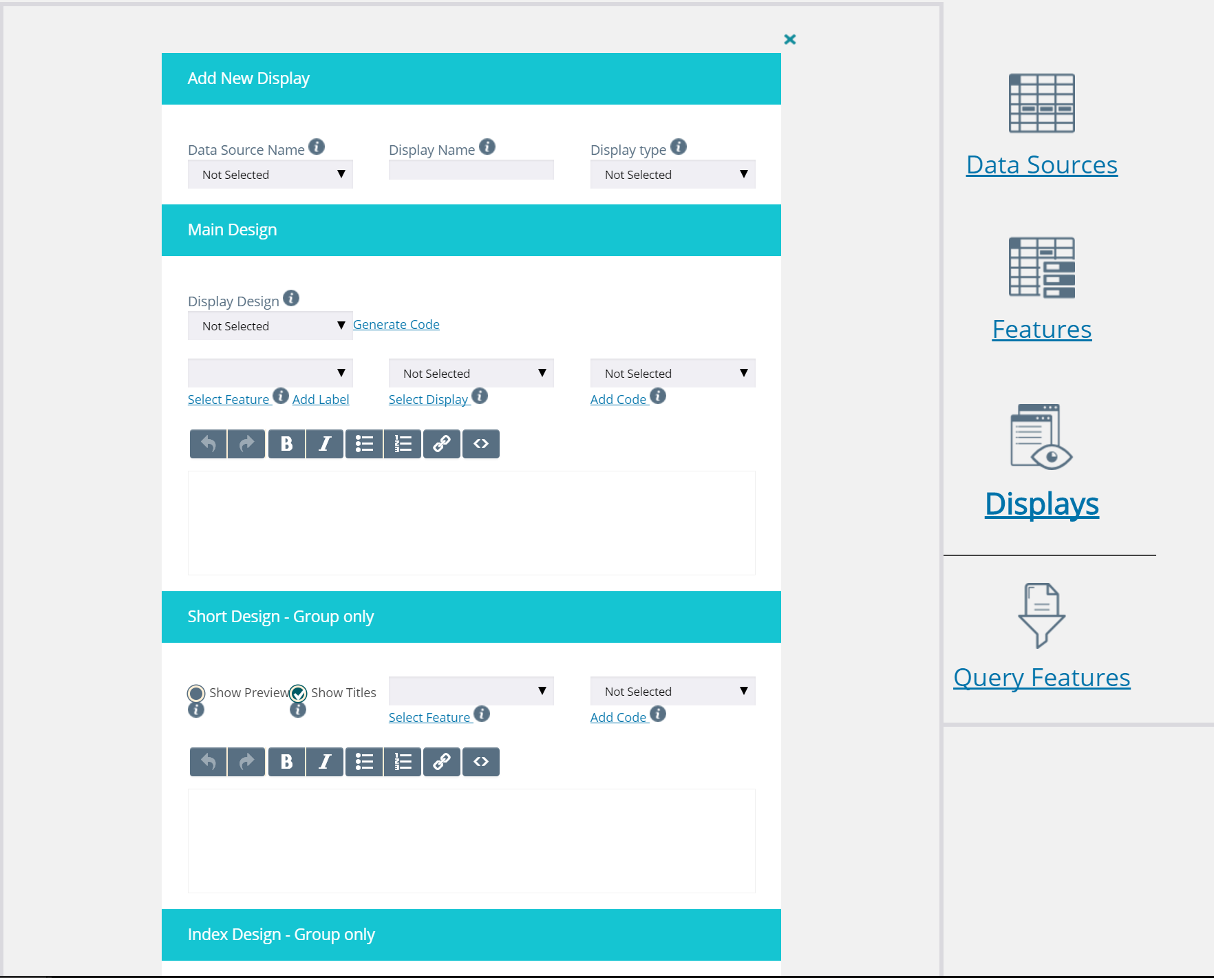Click info icon next to Display Name
This screenshot has width=1214, height=980.
pyautogui.click(x=487, y=147)
